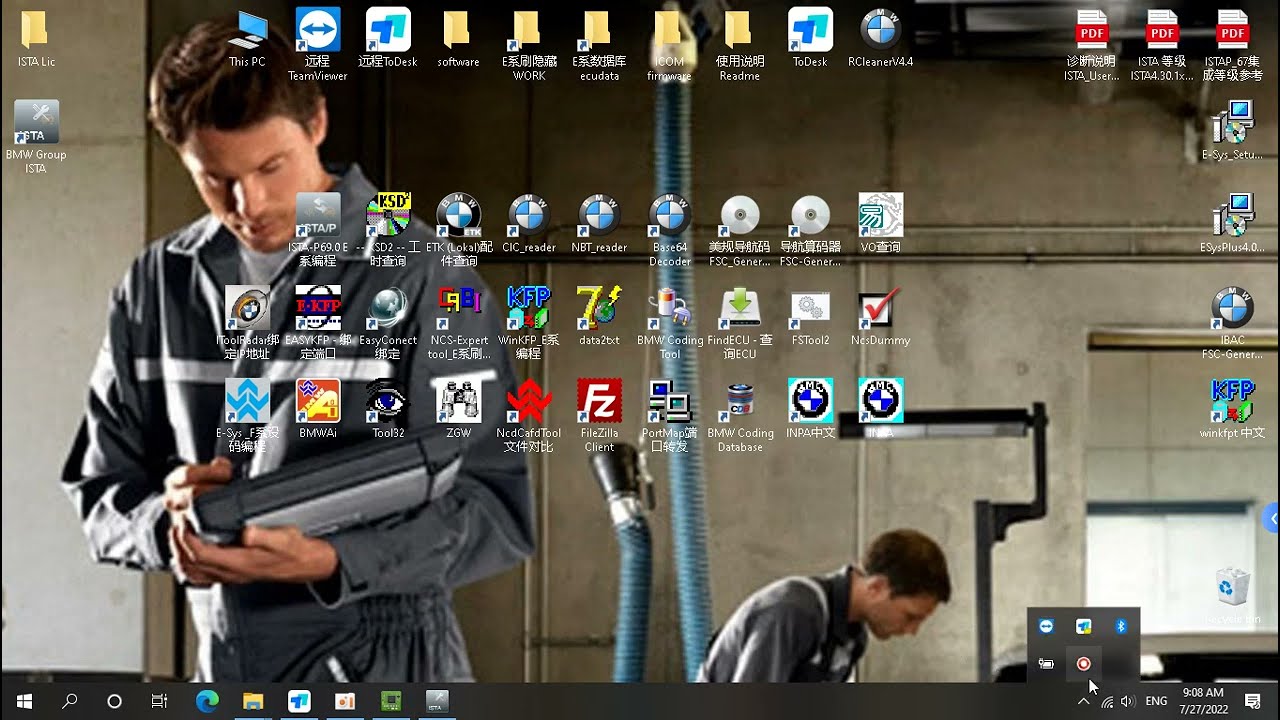Open the ISTA Lic folder
This screenshot has width=1280, height=720.
click(x=35, y=38)
